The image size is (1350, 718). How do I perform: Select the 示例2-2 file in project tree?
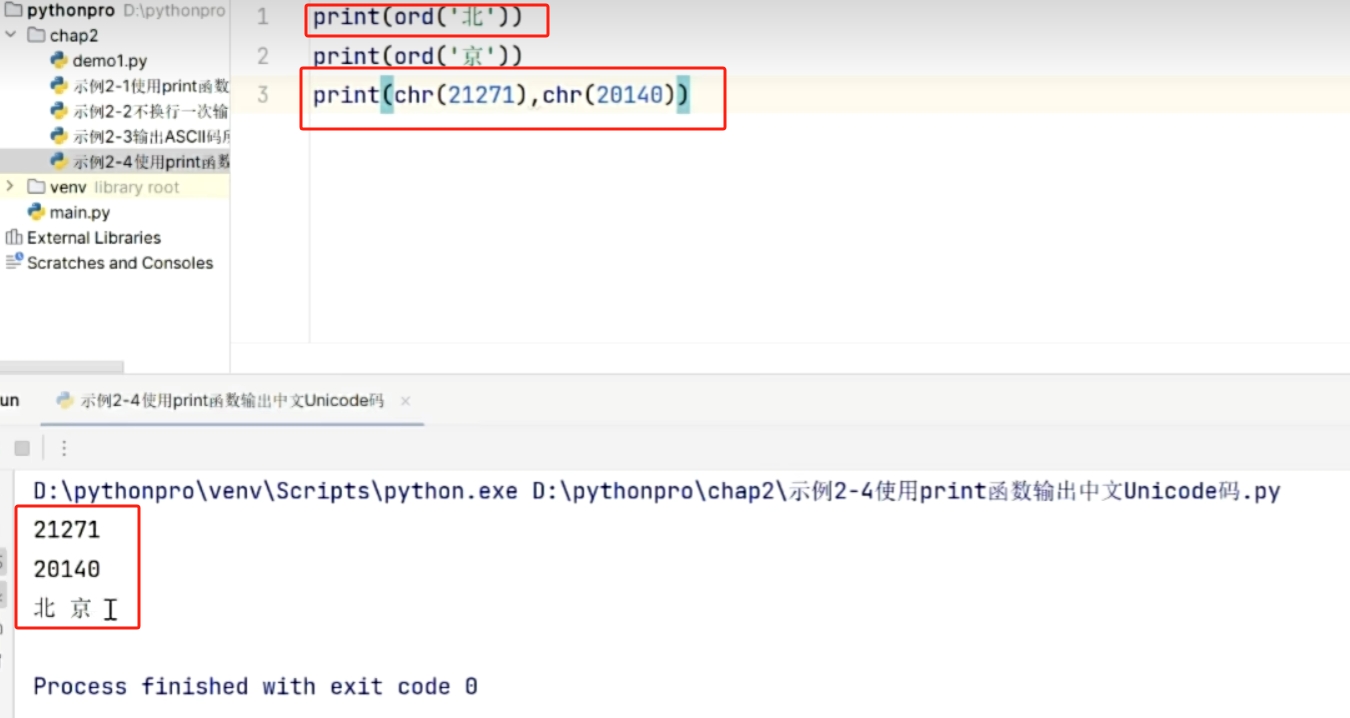click(150, 111)
